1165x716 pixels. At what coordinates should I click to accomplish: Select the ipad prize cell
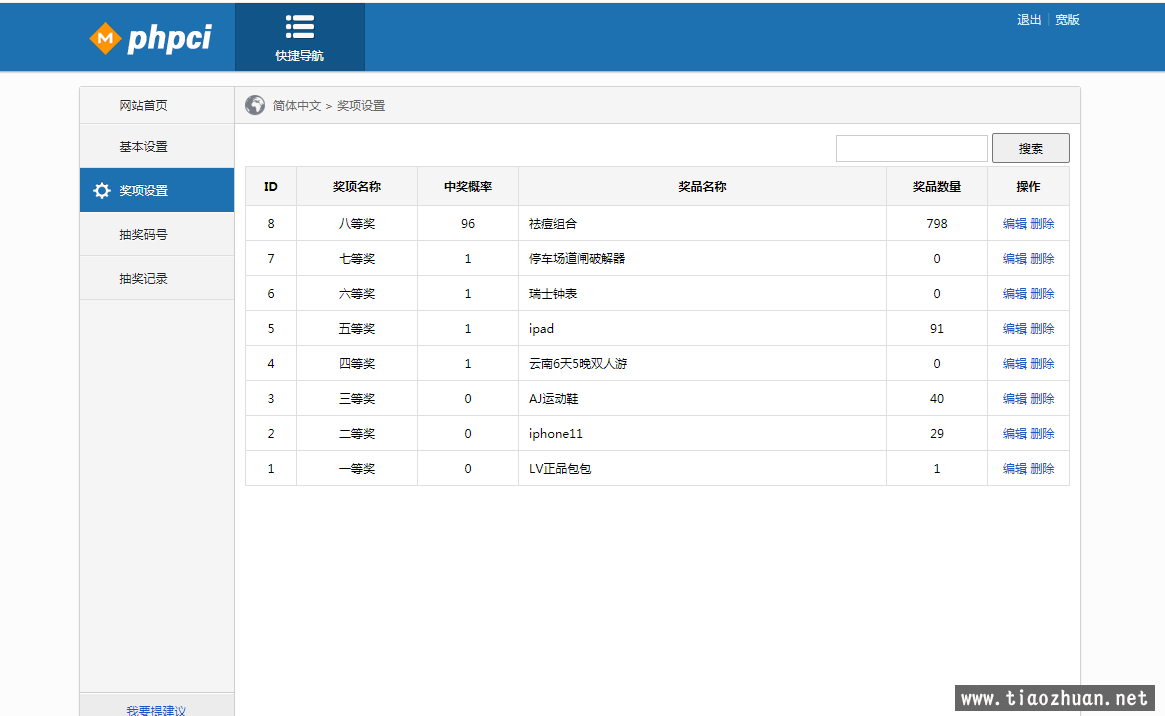pos(702,328)
